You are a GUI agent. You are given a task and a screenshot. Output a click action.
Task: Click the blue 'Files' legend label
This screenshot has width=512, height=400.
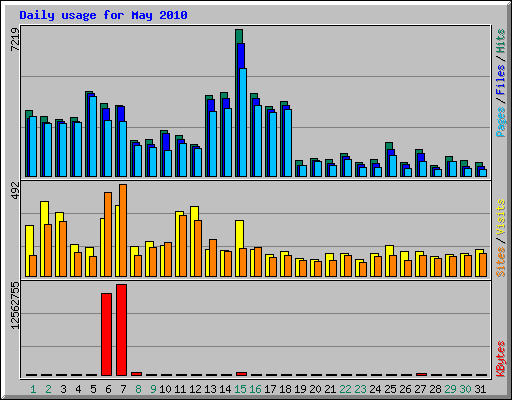point(501,79)
